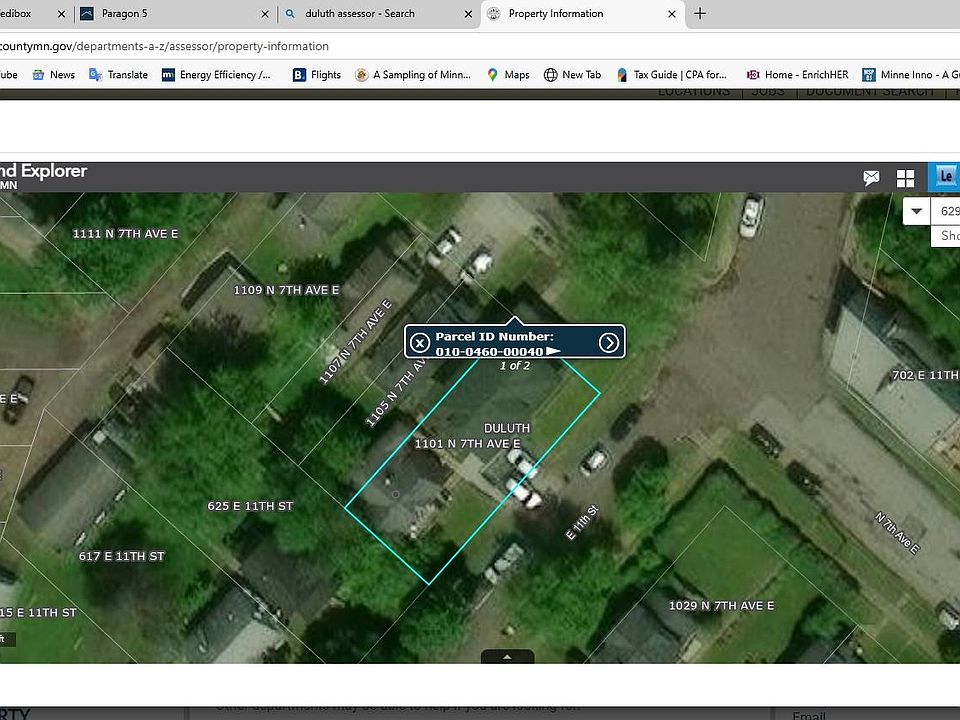The height and width of the screenshot is (720, 960).
Task: Click the map search input field
Action: click(946, 212)
